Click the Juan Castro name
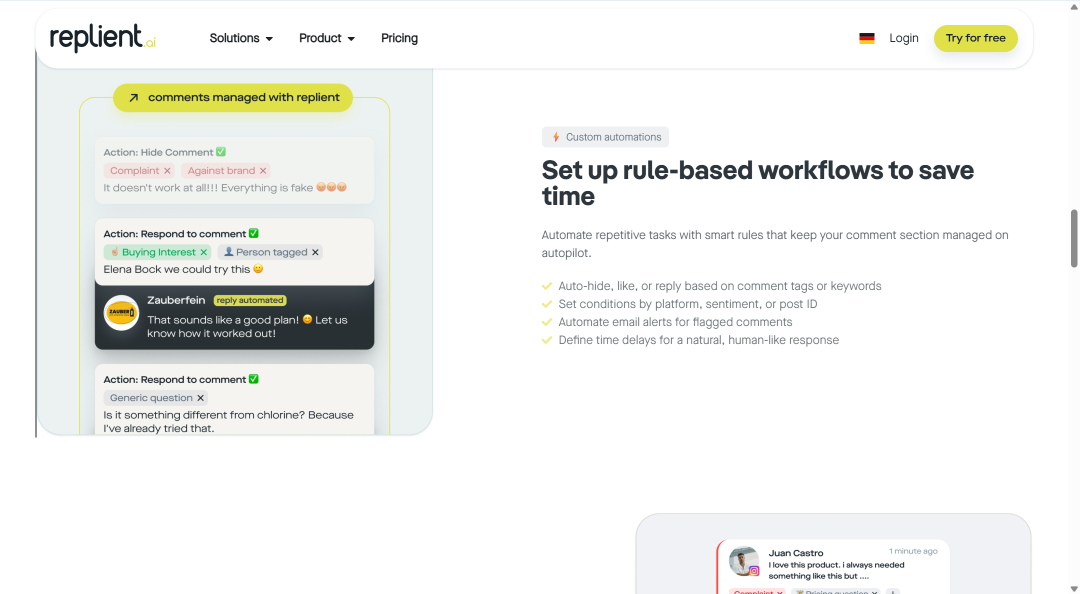The image size is (1080, 594). point(796,553)
